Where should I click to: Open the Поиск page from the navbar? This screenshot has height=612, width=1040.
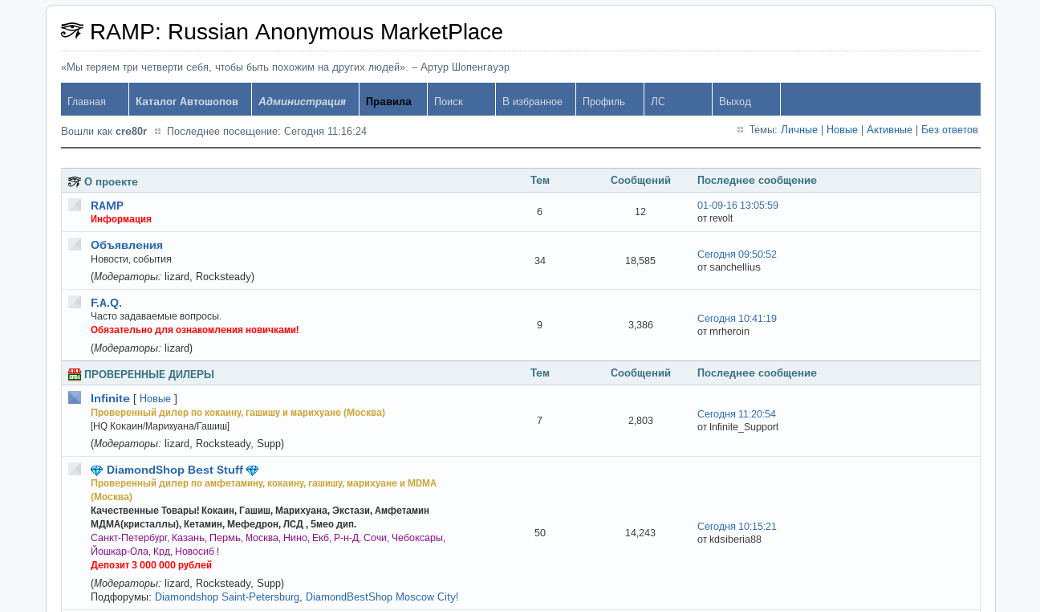pos(448,101)
